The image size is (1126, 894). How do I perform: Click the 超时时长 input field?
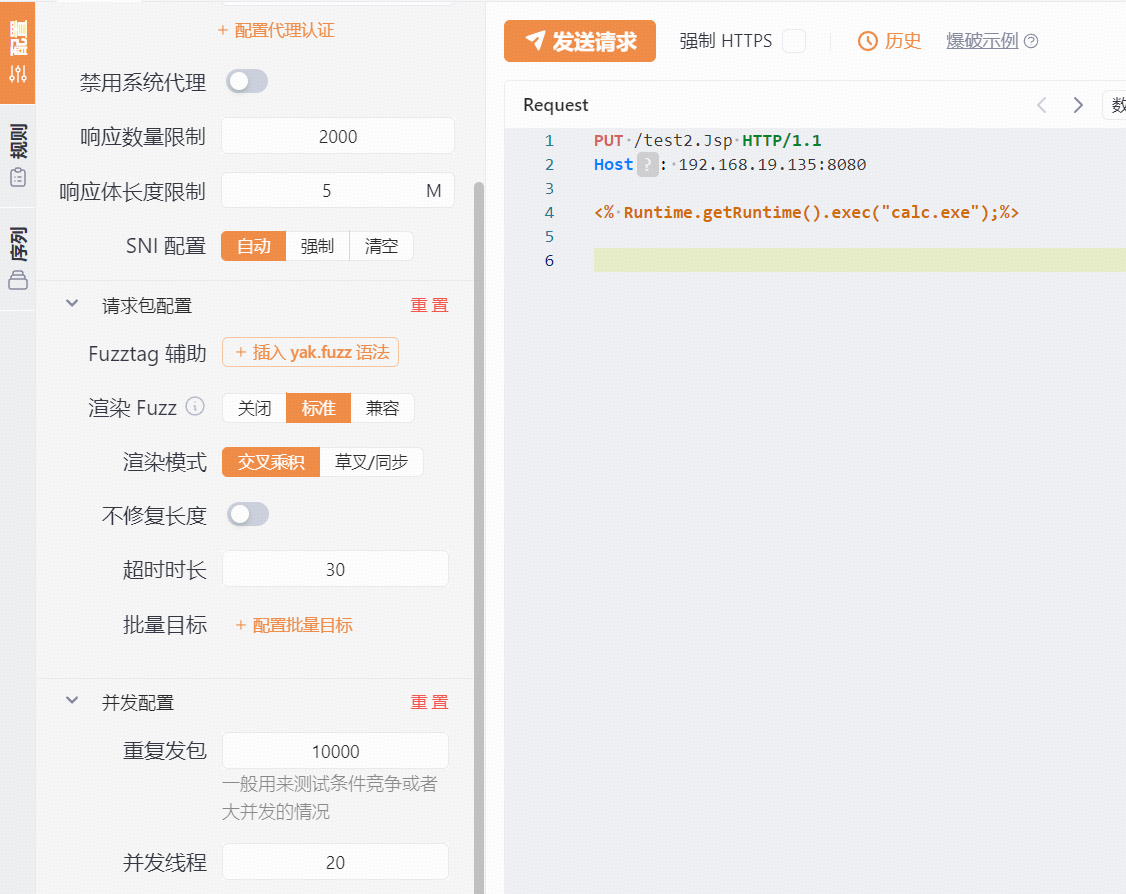pos(335,569)
